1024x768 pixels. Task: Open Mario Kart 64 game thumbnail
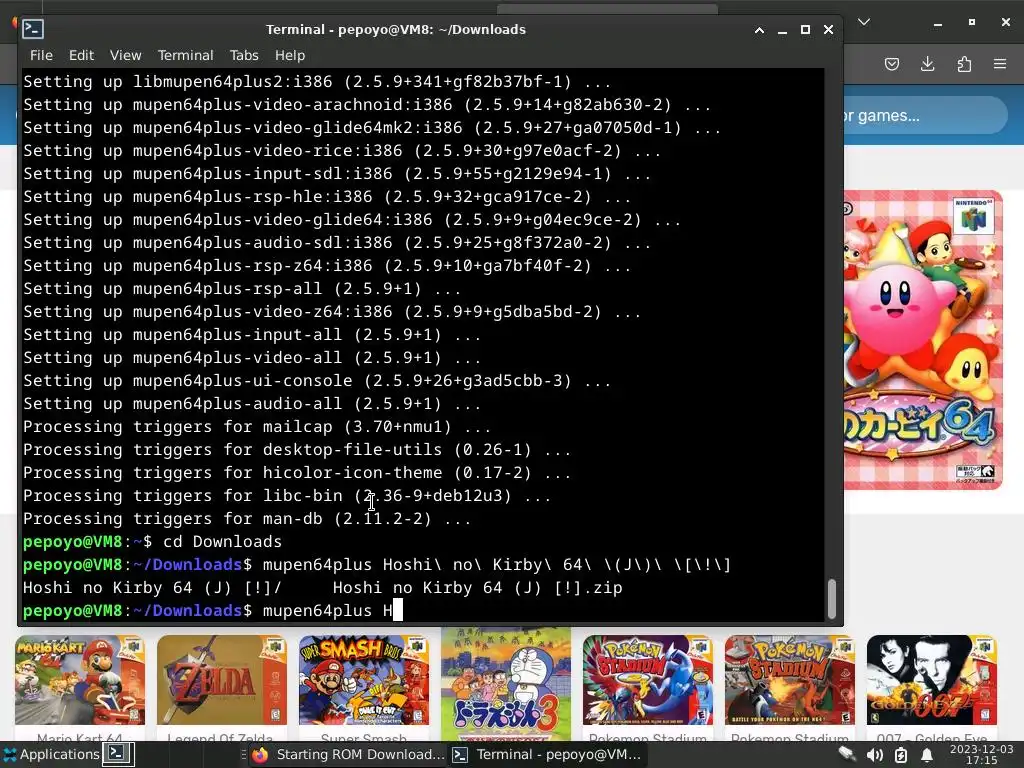coord(80,680)
